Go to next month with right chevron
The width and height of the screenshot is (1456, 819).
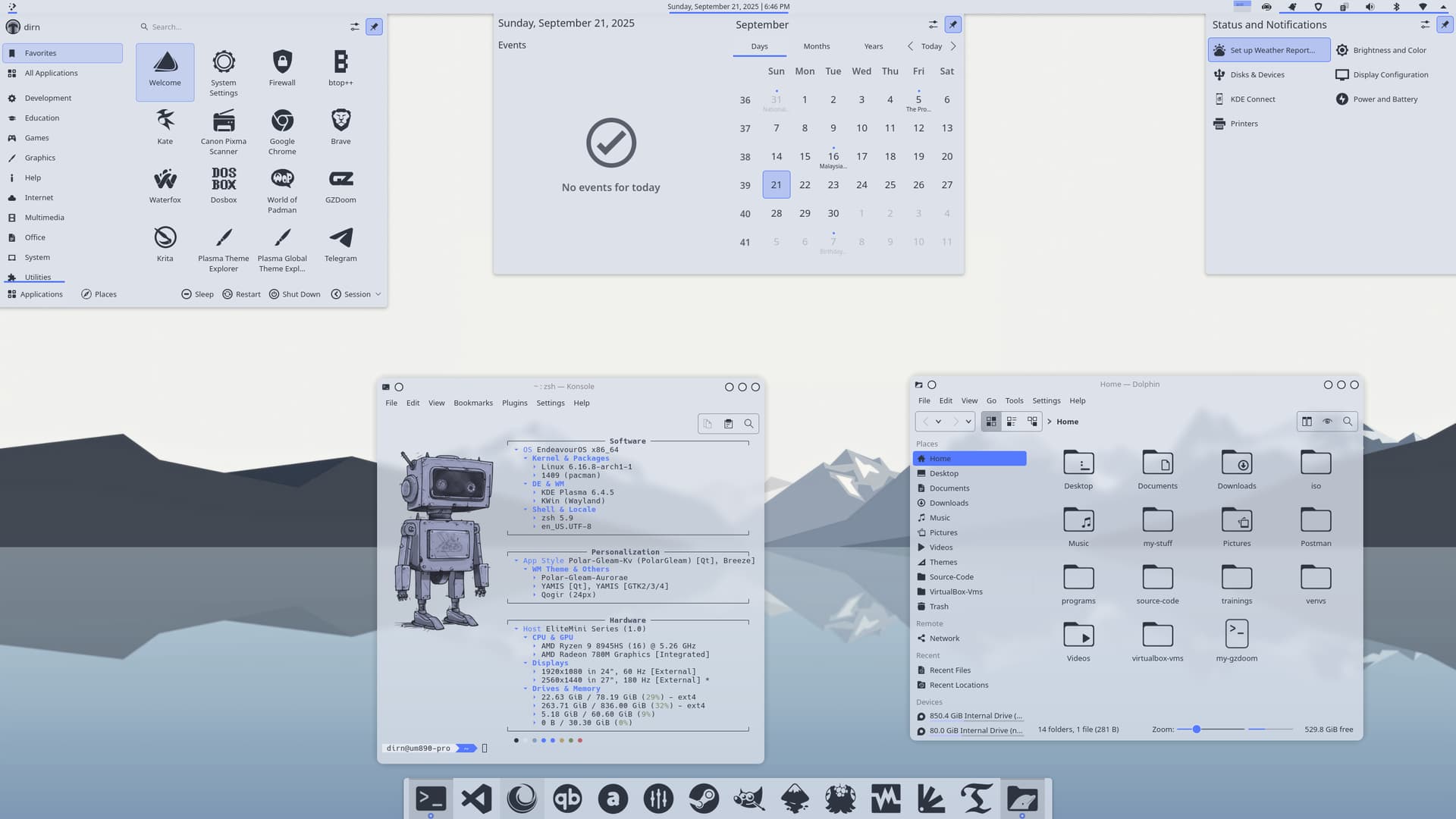953,46
